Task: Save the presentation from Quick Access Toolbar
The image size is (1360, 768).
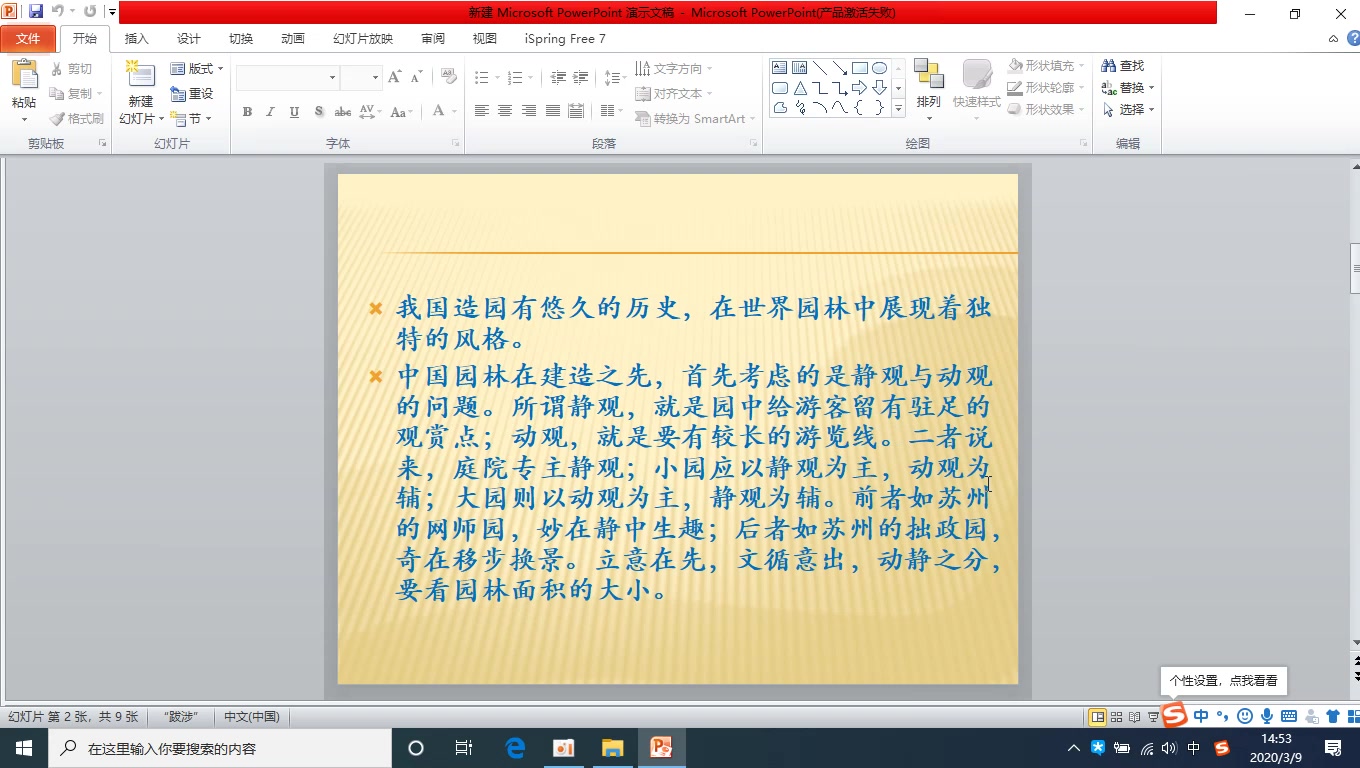Action: coord(36,12)
